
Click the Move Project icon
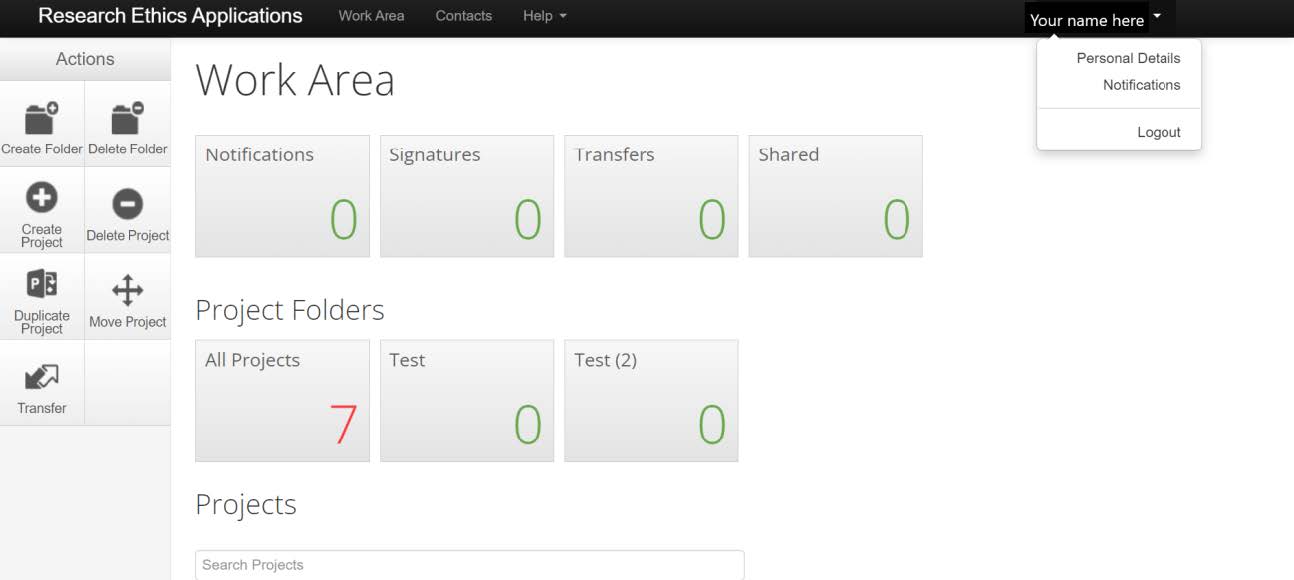[127, 287]
